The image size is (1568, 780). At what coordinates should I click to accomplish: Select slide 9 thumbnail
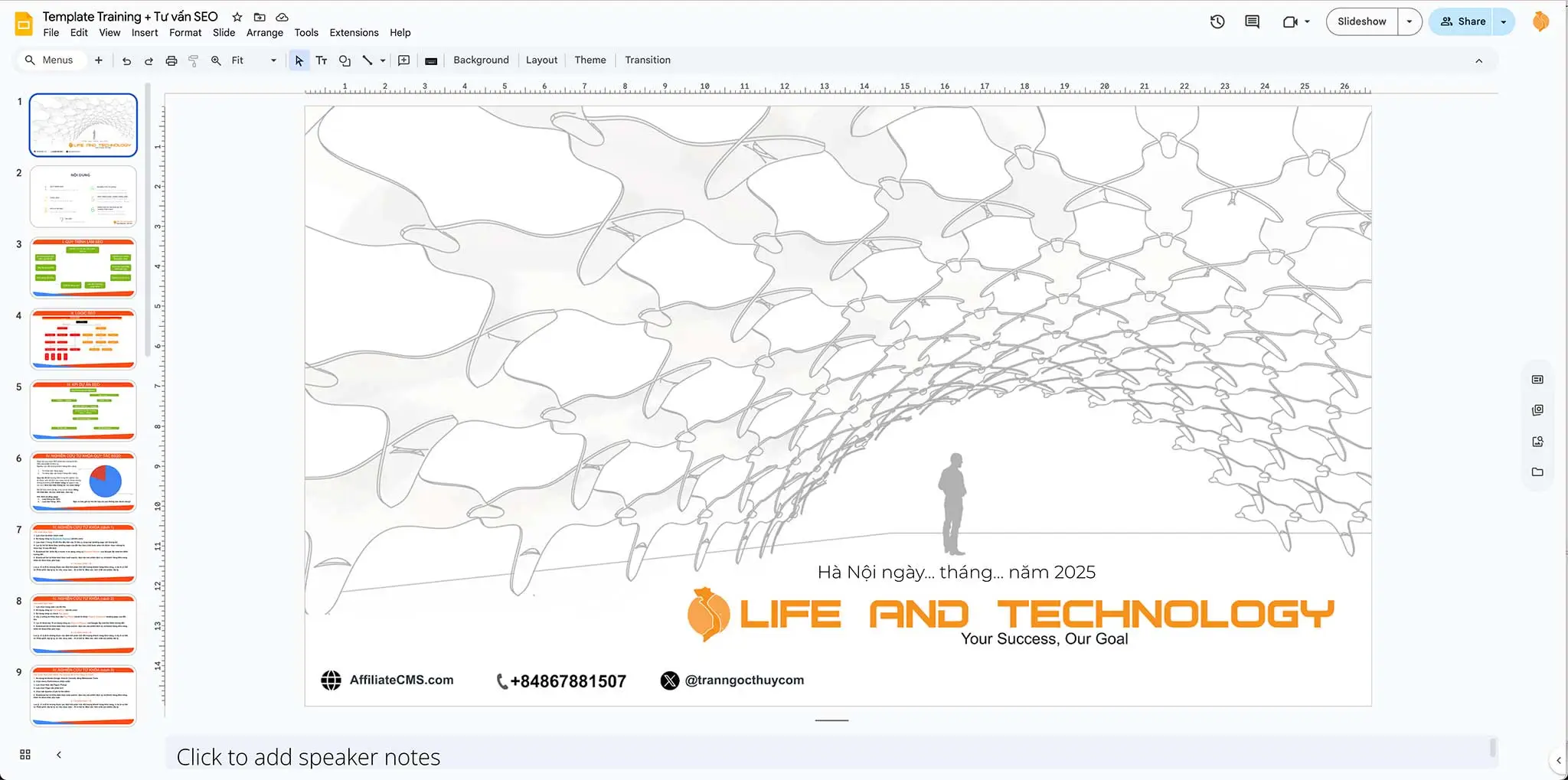pyautogui.click(x=83, y=696)
